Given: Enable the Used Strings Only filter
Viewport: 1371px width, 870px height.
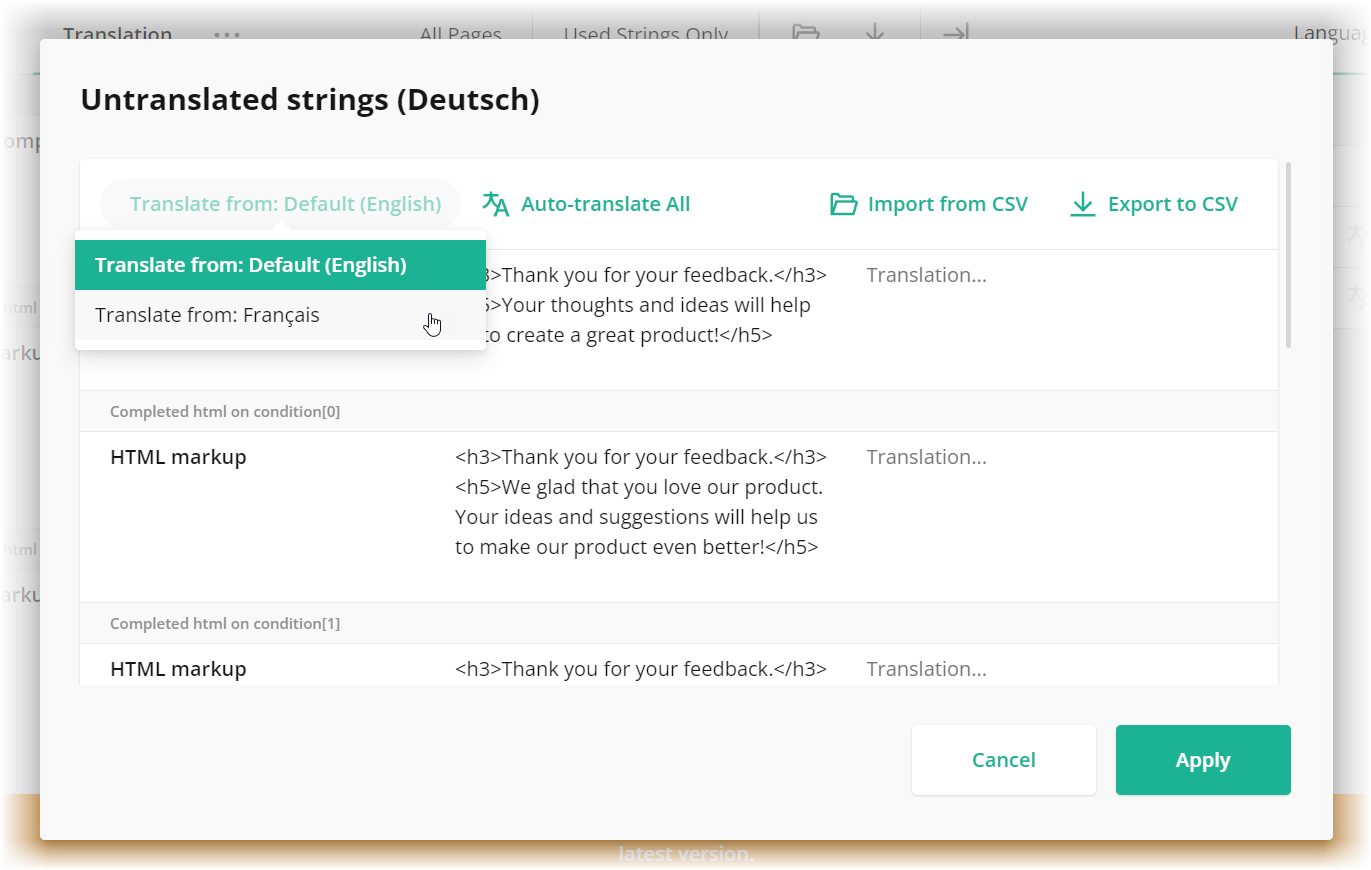Looking at the screenshot, I should [x=646, y=33].
